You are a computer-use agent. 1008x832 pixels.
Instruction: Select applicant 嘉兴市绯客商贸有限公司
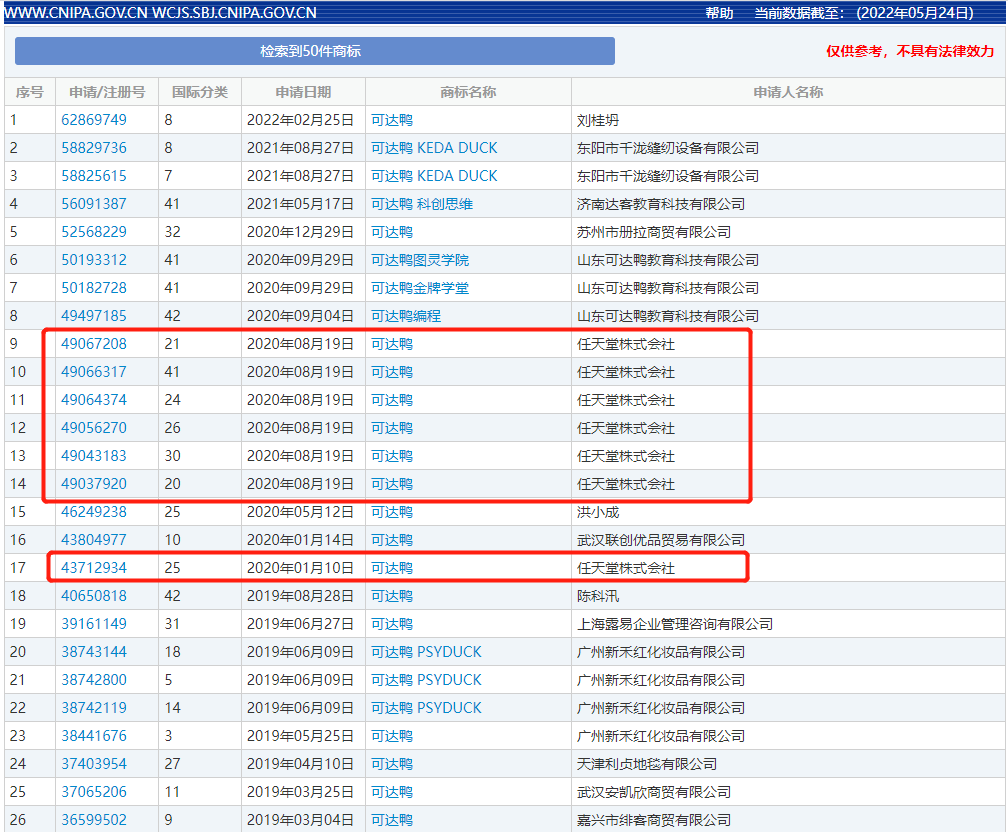pyautogui.click(x=654, y=820)
